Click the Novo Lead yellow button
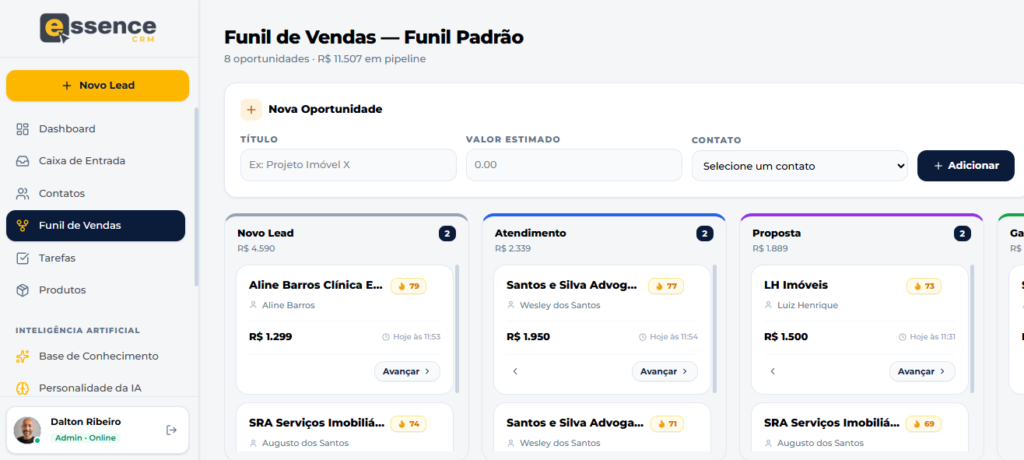1024x460 pixels. pyautogui.click(x=97, y=86)
